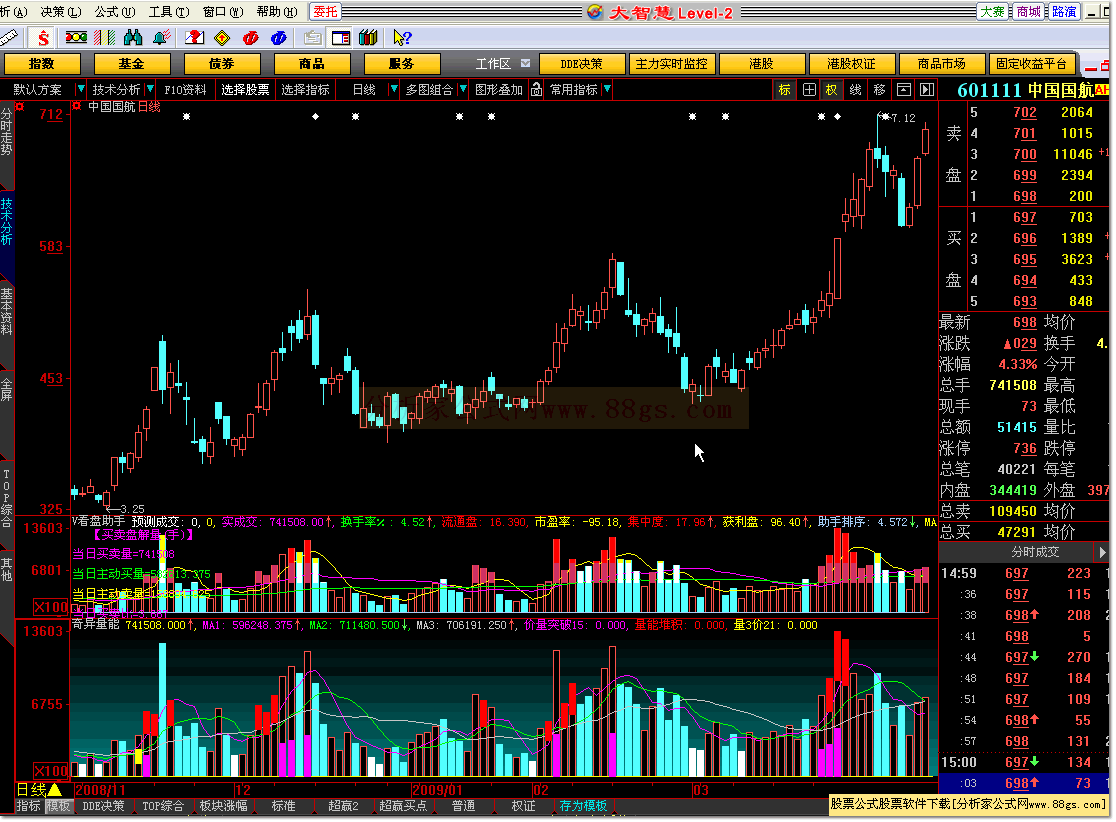The width and height of the screenshot is (1116, 822).
Task: Click the hide side panel arrow icon
Action: pos(927,90)
